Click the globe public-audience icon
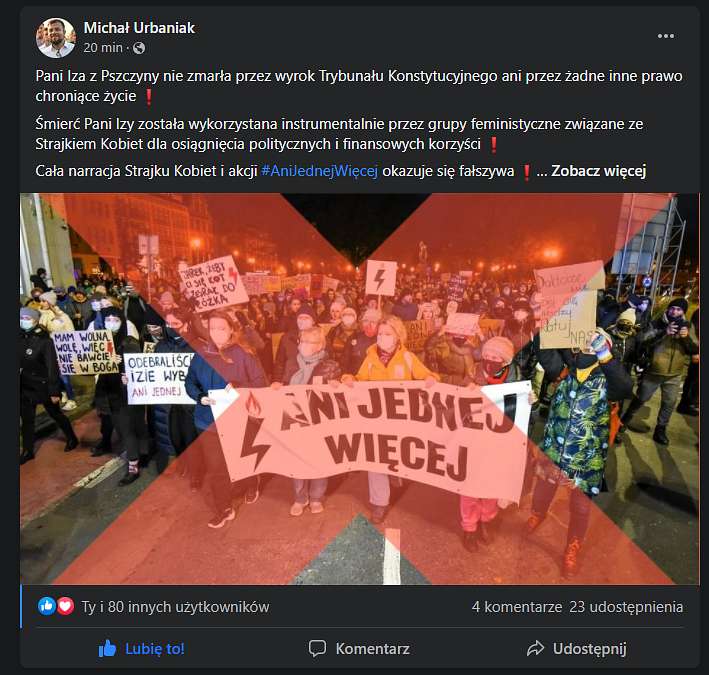Screen dimensions: 709x675 pyautogui.click(x=139, y=48)
